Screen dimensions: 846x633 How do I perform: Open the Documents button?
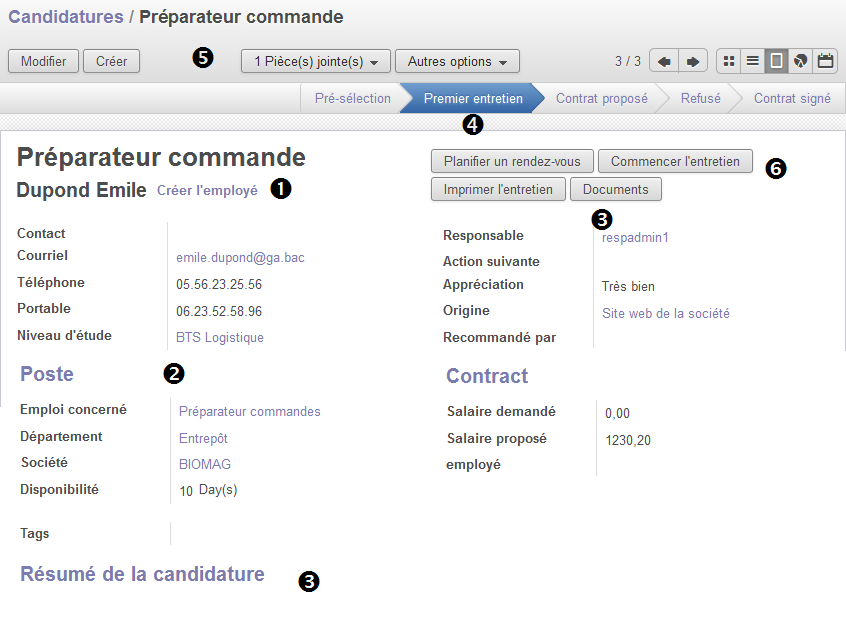(616, 189)
